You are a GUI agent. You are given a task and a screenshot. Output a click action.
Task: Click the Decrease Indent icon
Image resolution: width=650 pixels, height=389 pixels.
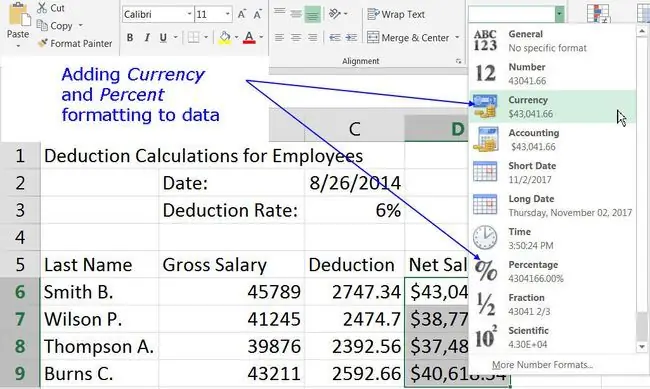pyautogui.click(x=335, y=38)
